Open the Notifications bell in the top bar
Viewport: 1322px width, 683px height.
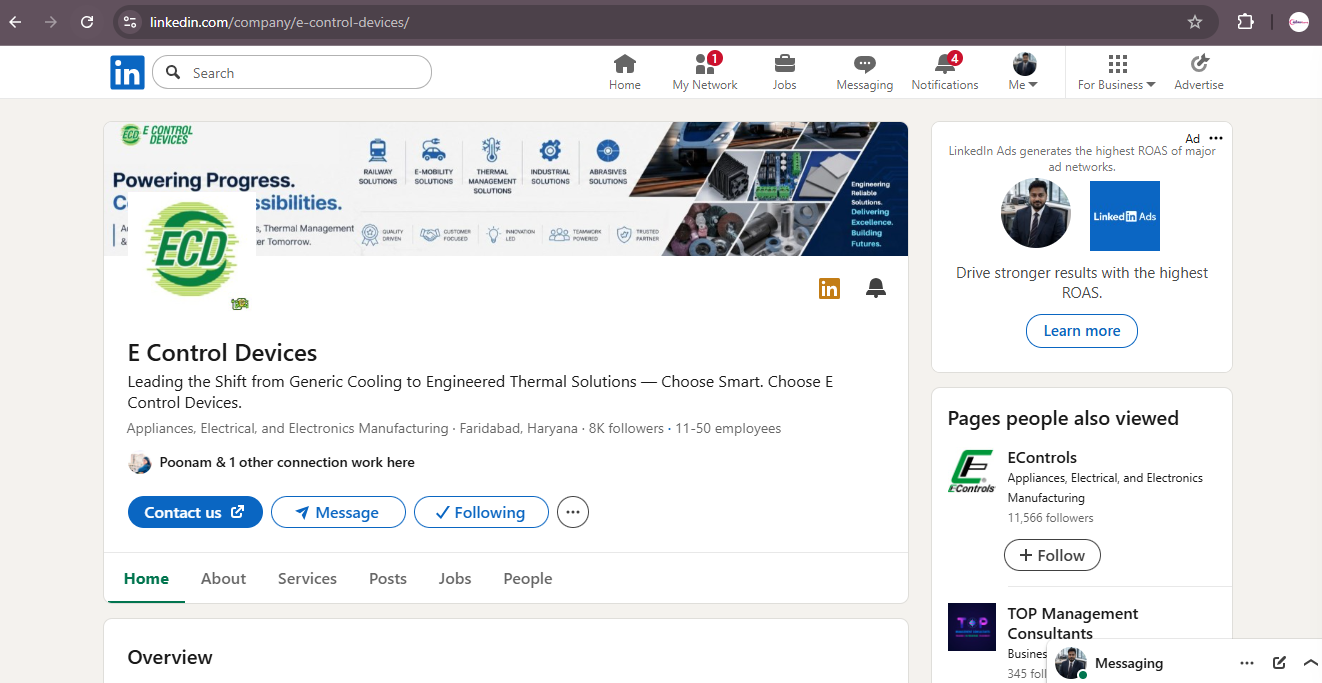(945, 72)
